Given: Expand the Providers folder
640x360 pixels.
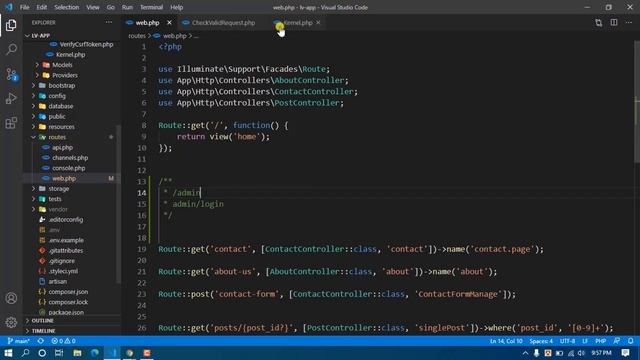Looking at the screenshot, I should pos(64,75).
